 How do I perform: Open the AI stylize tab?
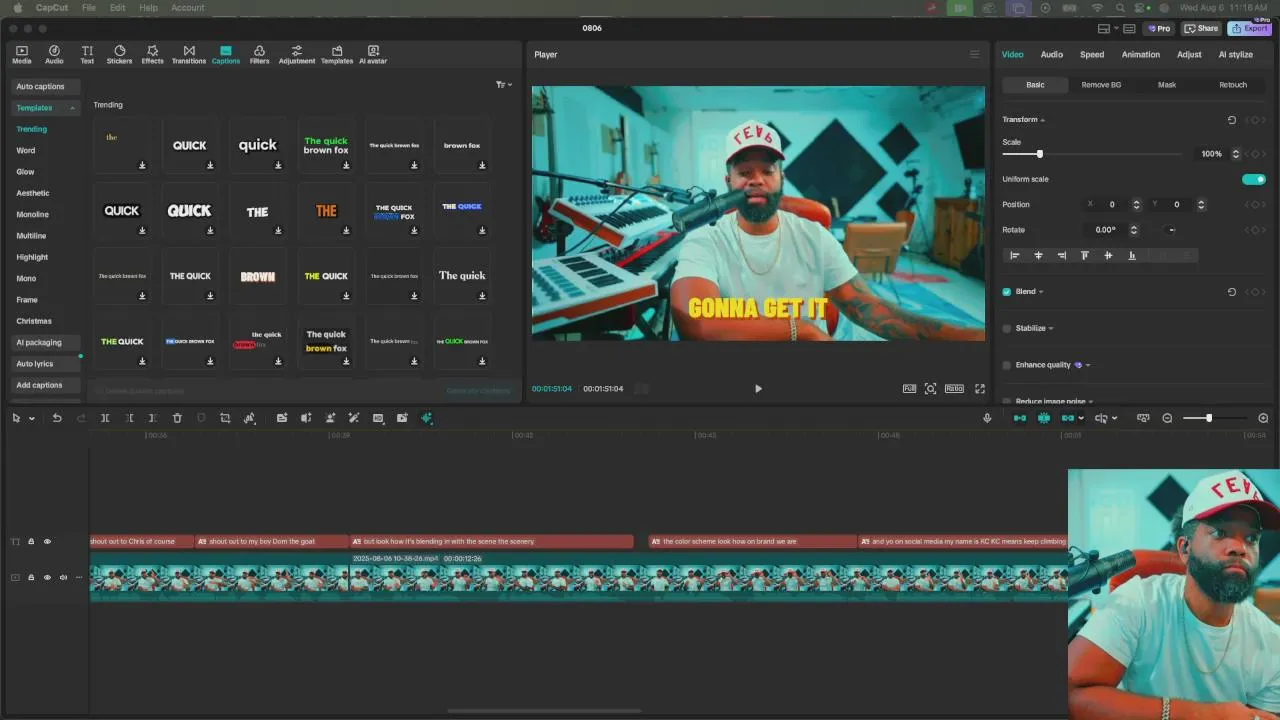1235,55
